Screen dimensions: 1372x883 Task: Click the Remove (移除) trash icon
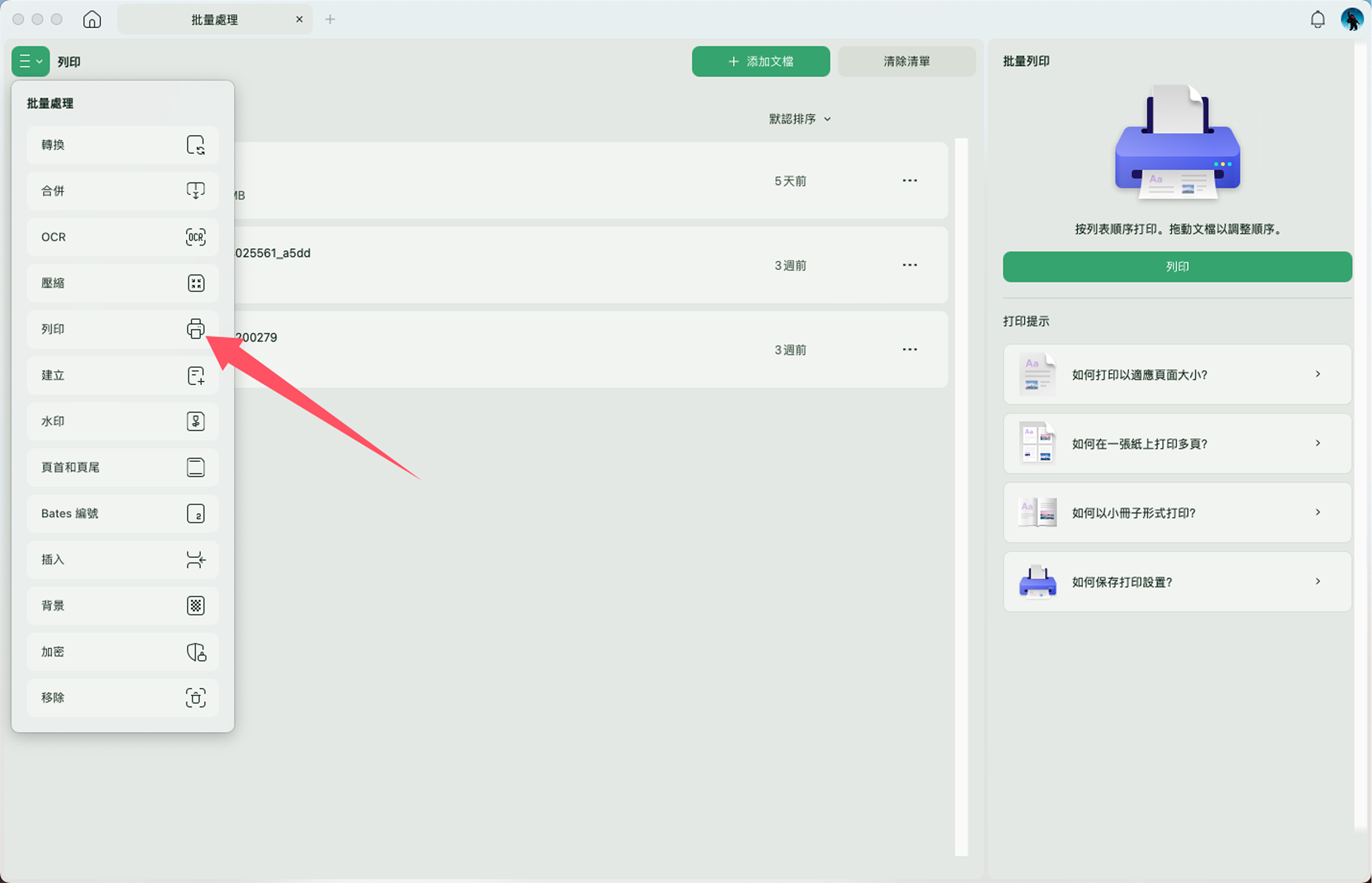(196, 697)
